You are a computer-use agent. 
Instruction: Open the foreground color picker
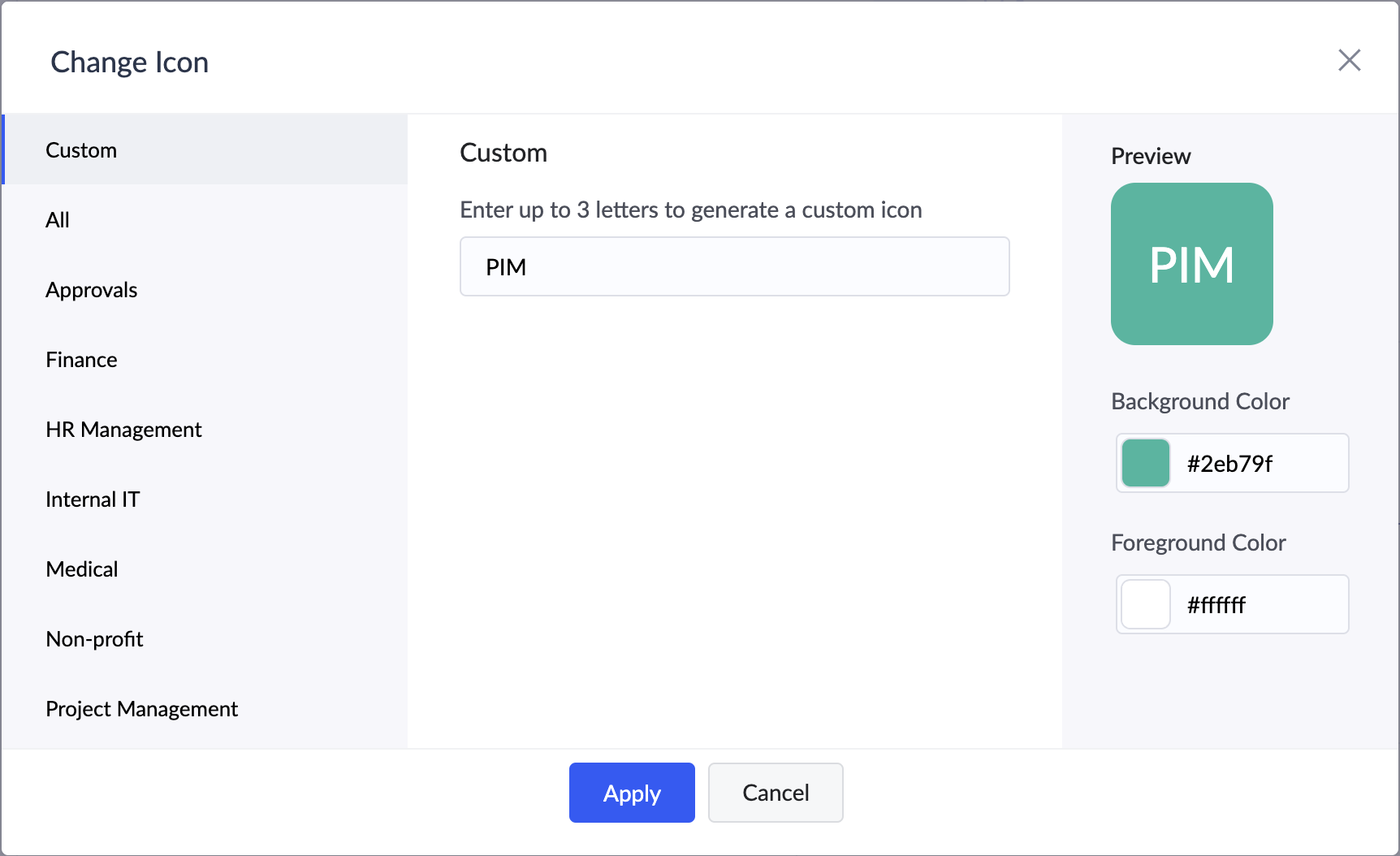click(x=1145, y=604)
